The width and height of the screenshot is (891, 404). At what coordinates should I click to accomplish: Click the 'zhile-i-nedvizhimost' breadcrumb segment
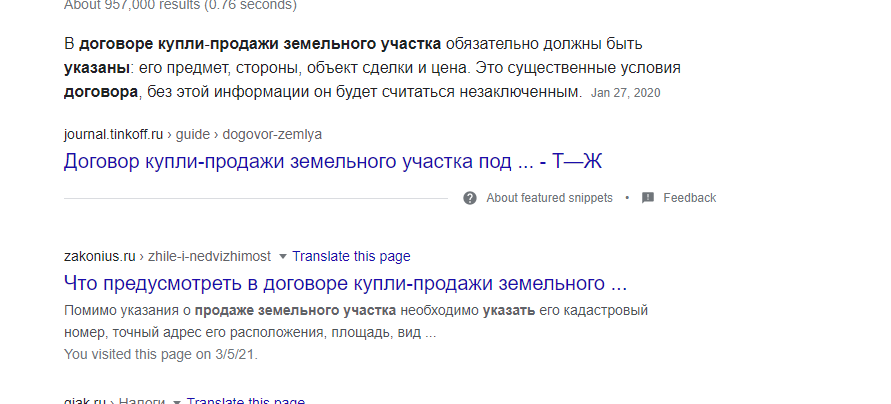click(x=209, y=256)
